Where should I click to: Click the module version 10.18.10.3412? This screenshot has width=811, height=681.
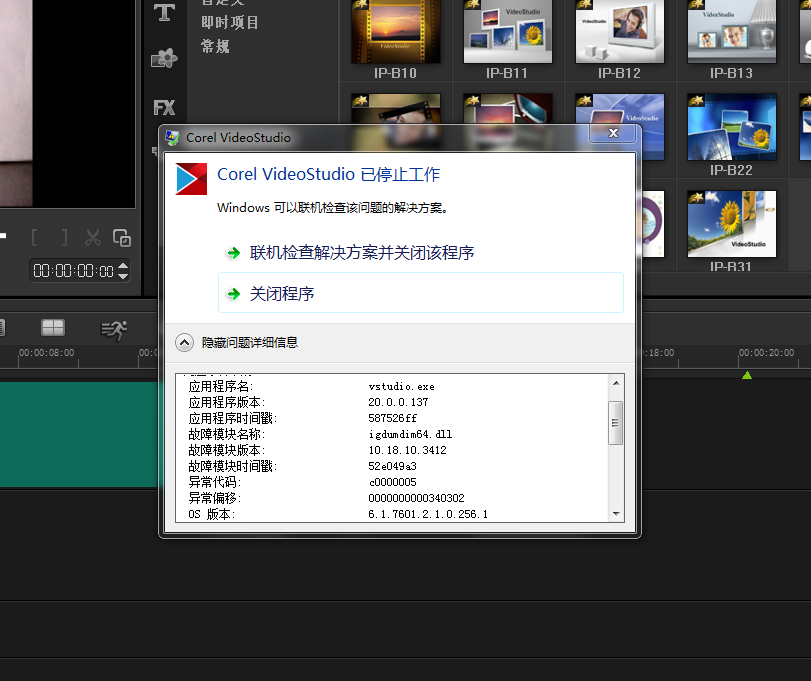tap(407, 450)
